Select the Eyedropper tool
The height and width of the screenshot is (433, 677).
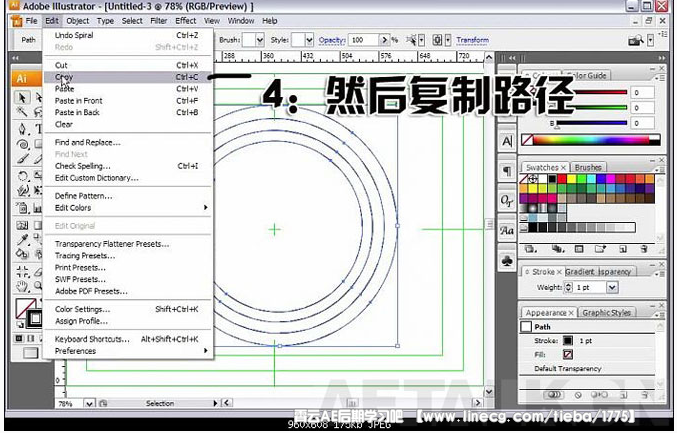pos(22,240)
